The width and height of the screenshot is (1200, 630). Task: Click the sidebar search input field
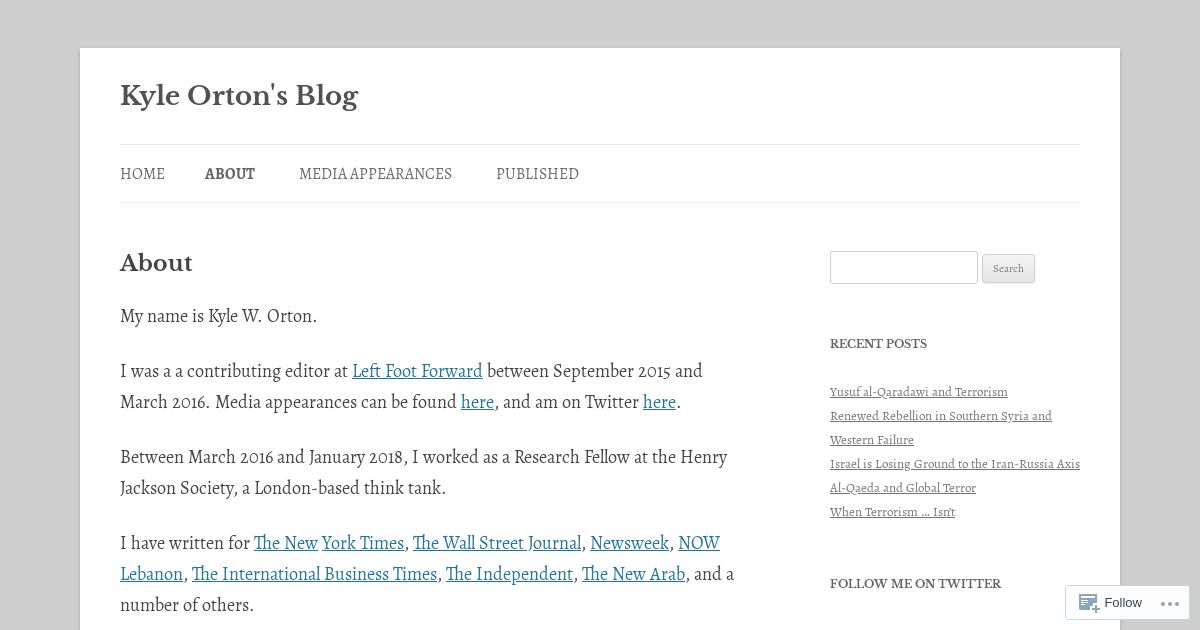pyautogui.click(x=904, y=267)
